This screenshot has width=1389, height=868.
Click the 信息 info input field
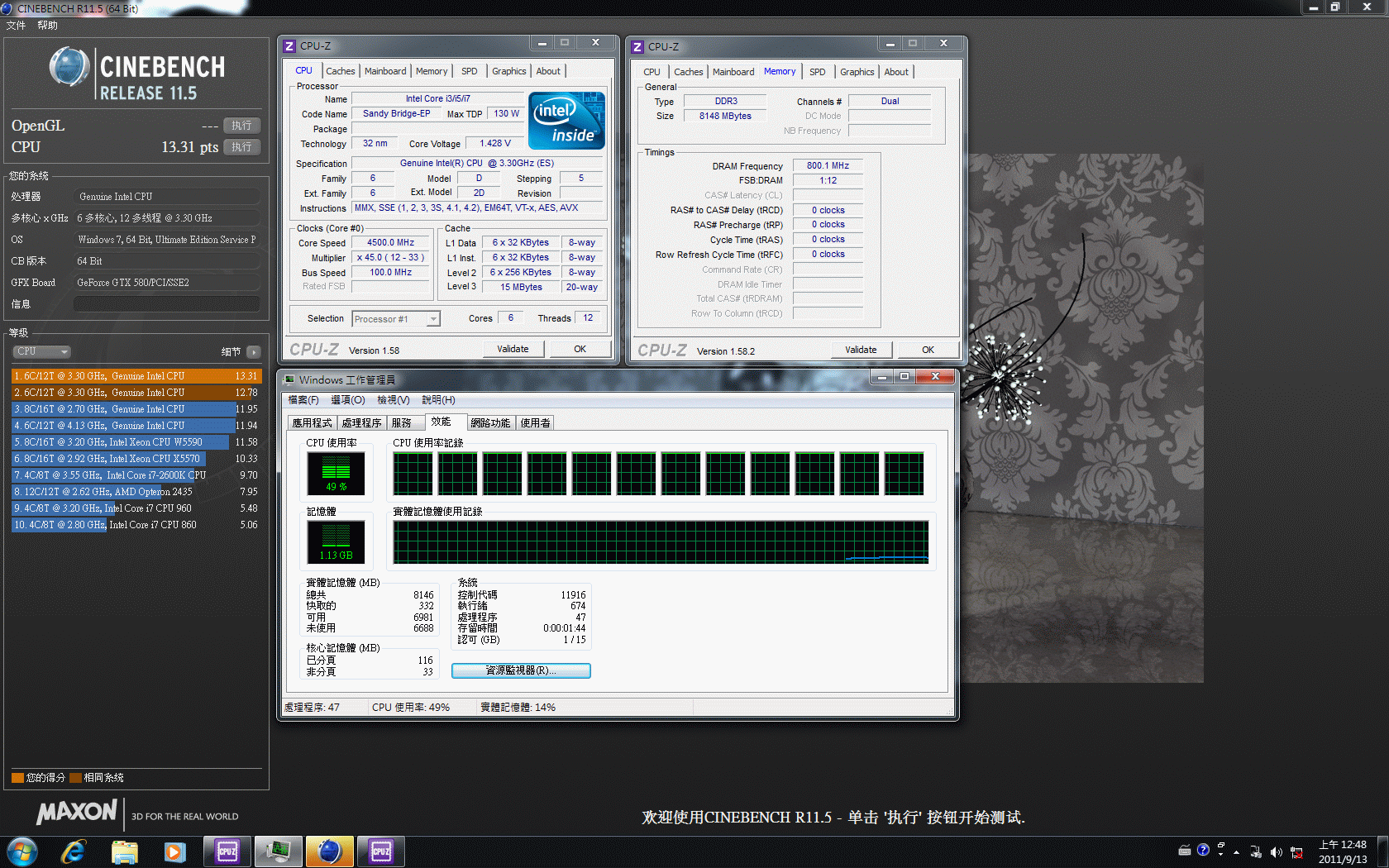point(167,304)
